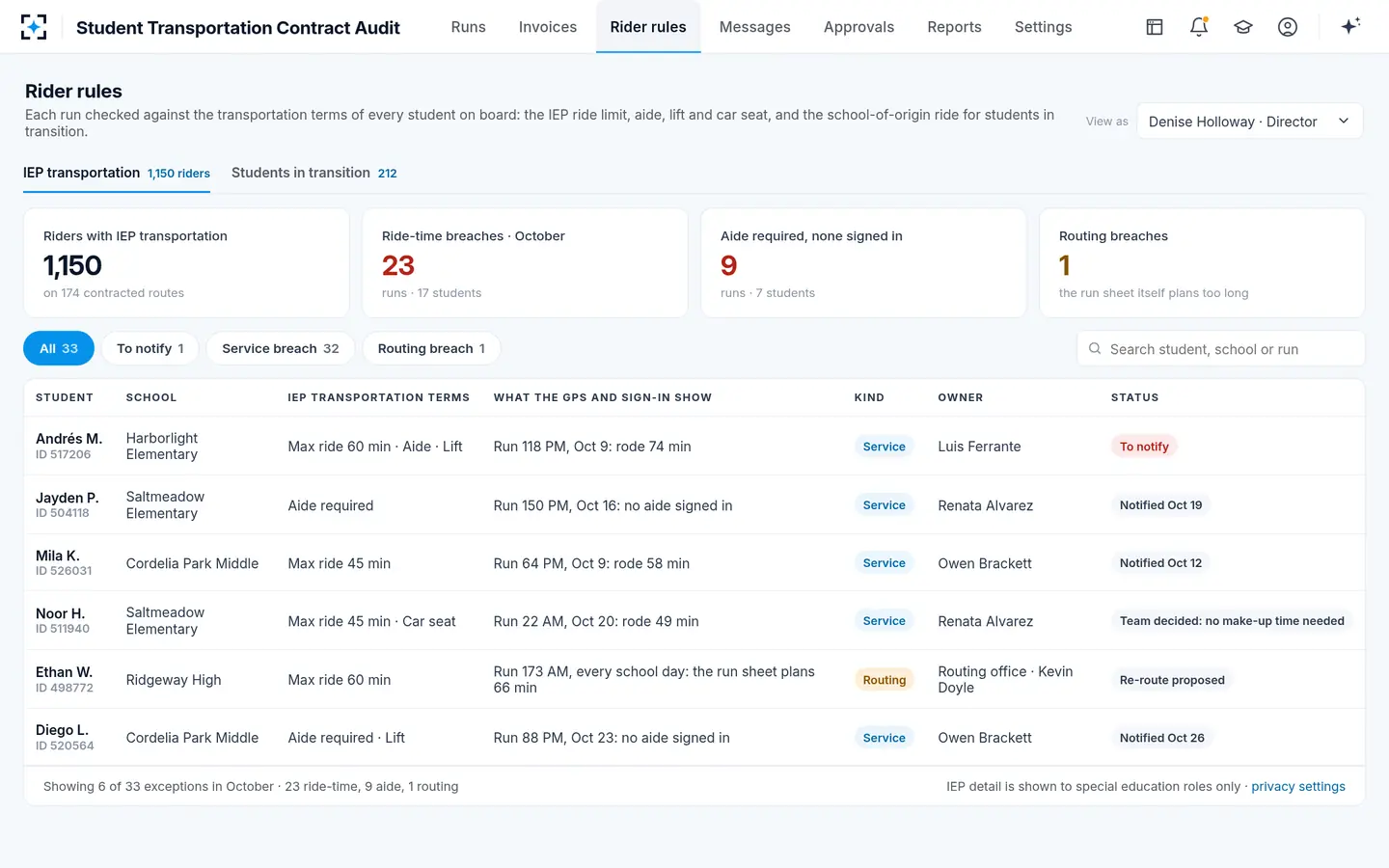Click the search magnifier icon
Viewport: 1389px width, 868px height.
tap(1095, 349)
